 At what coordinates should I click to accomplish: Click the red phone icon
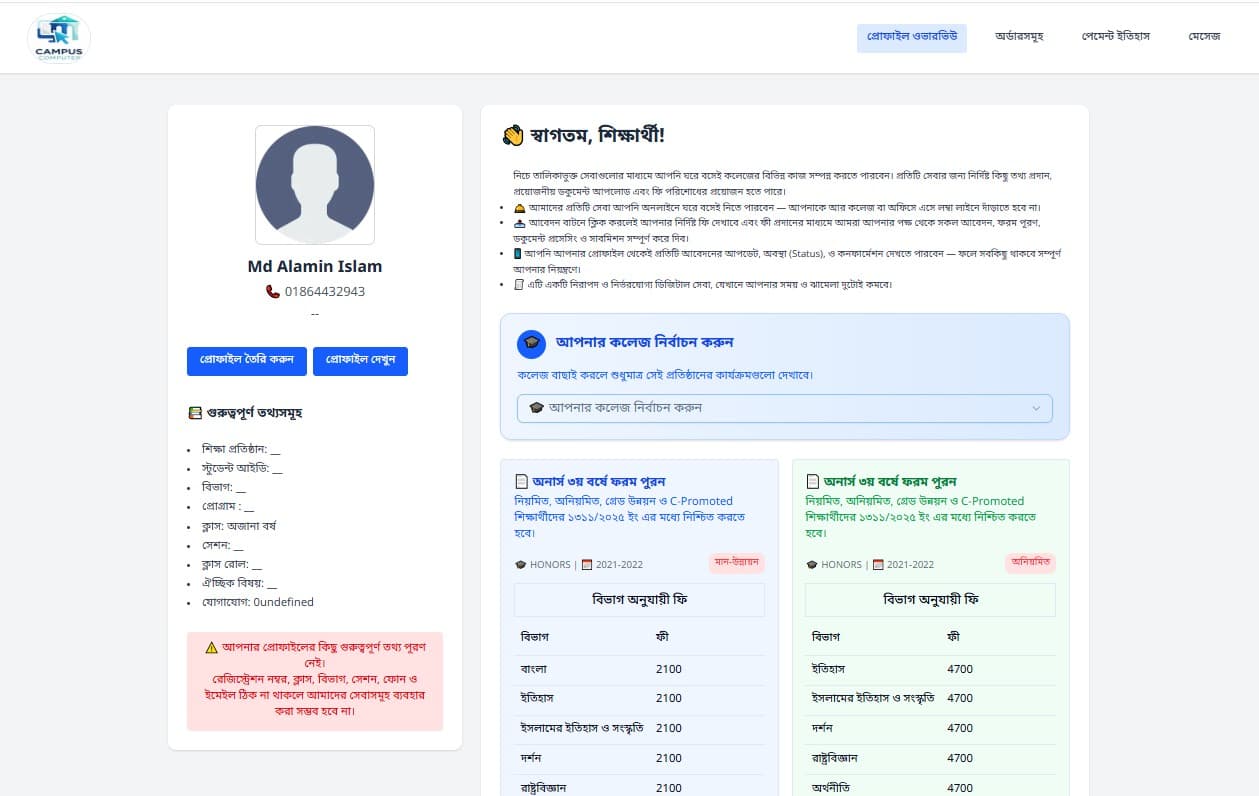(273, 292)
